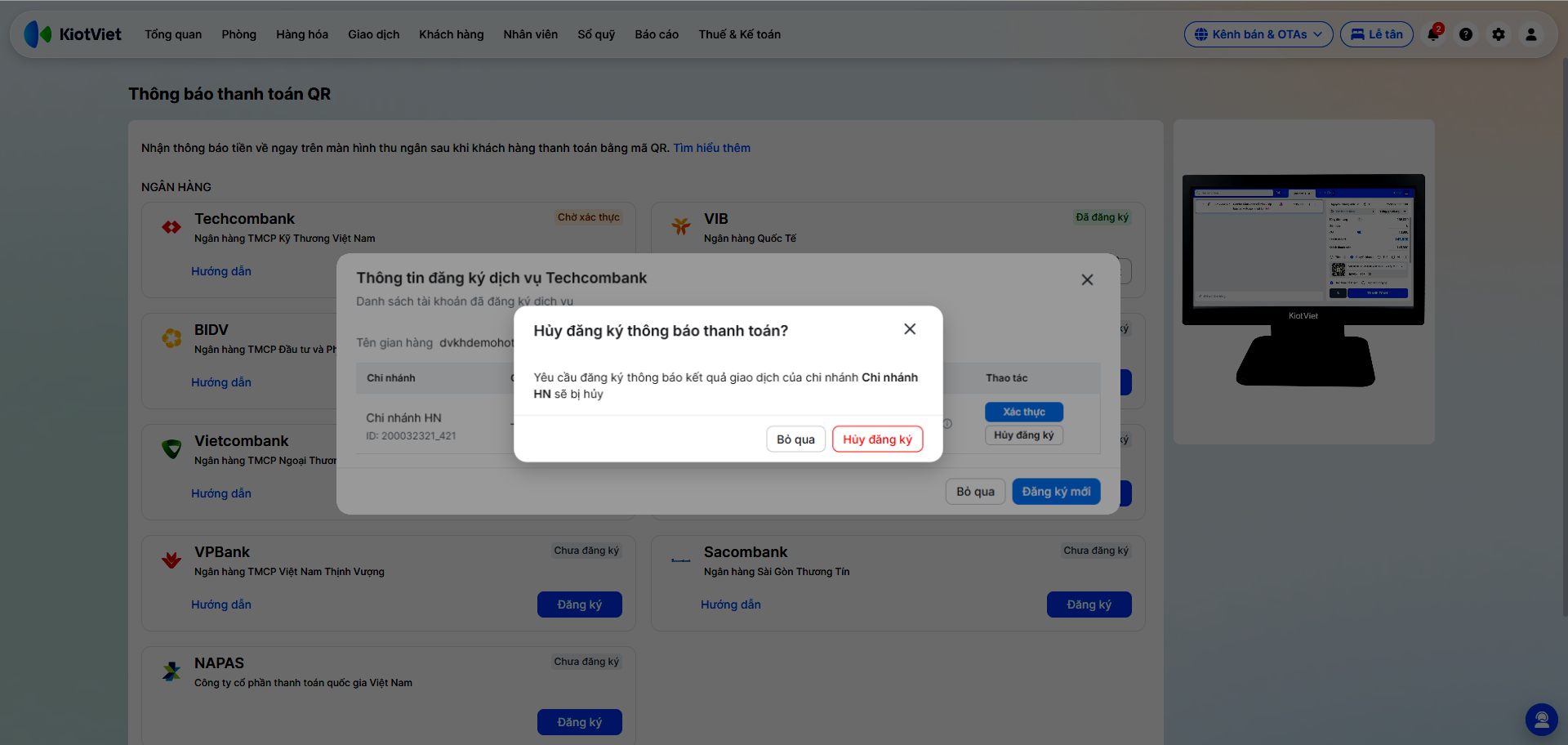Click the NAPAS logo icon
Screen dimensions: 1568x745
[x=171, y=671]
